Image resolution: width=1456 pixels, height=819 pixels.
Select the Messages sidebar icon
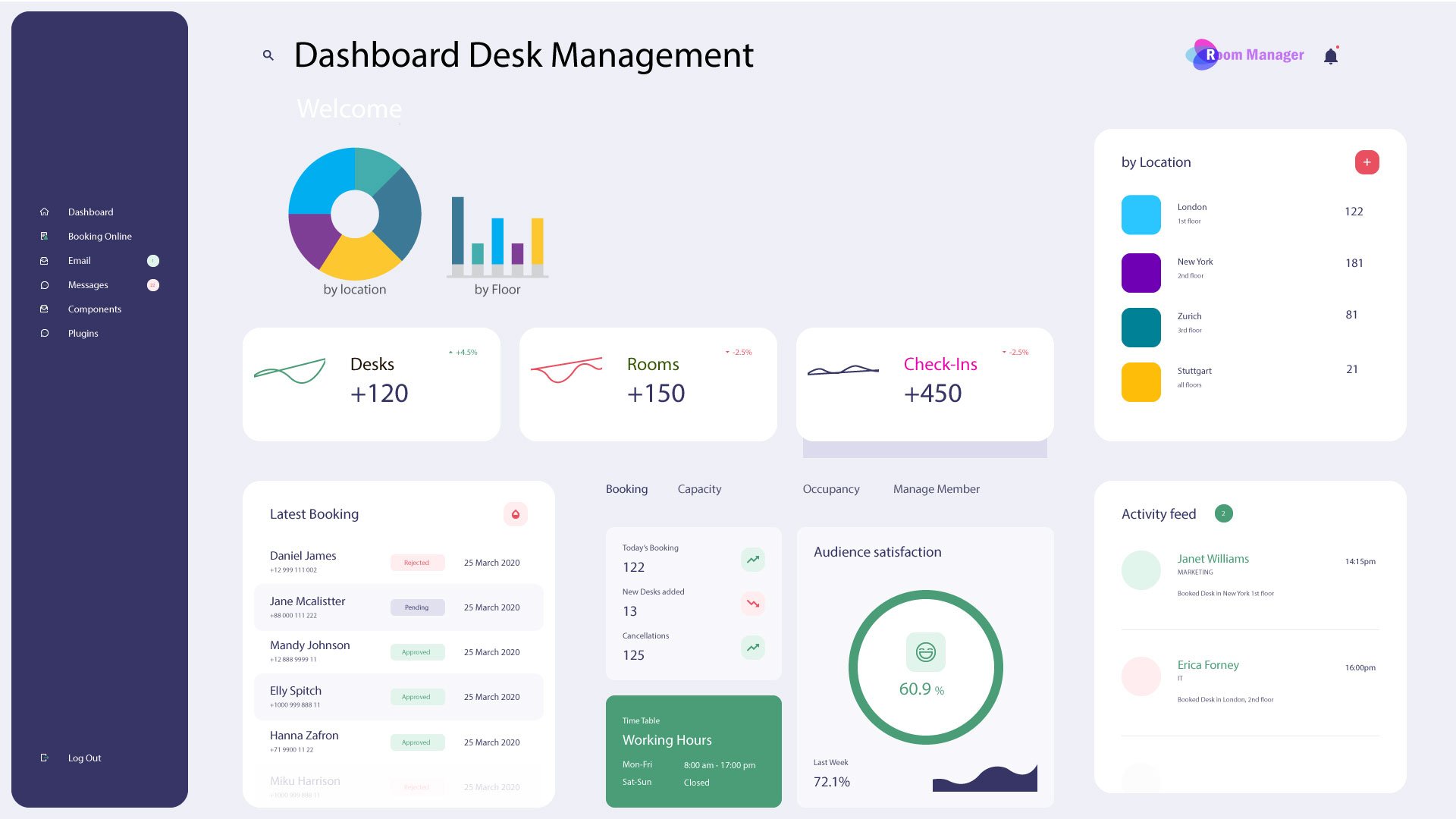45,284
